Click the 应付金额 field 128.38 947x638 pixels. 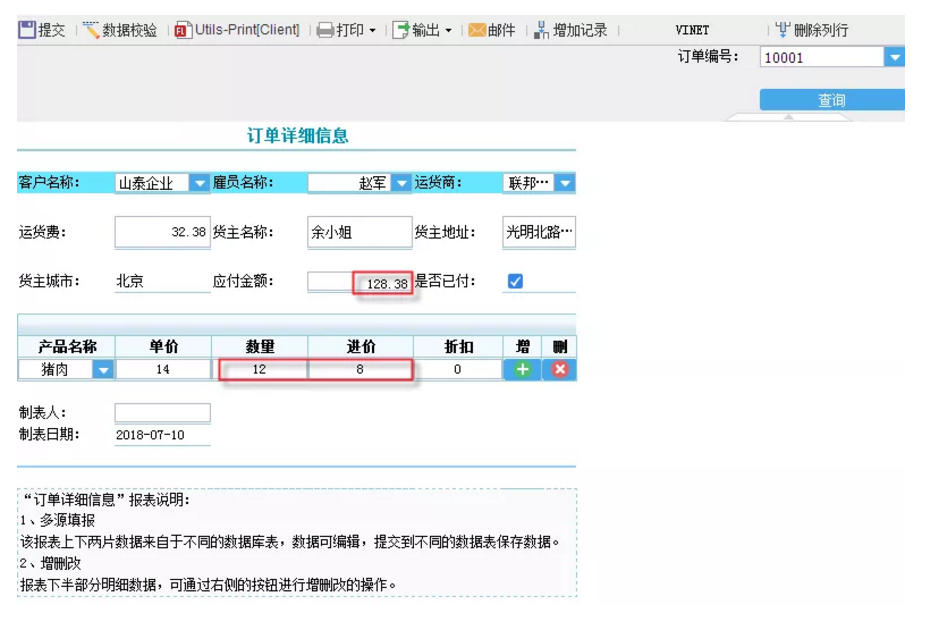[x=359, y=282]
